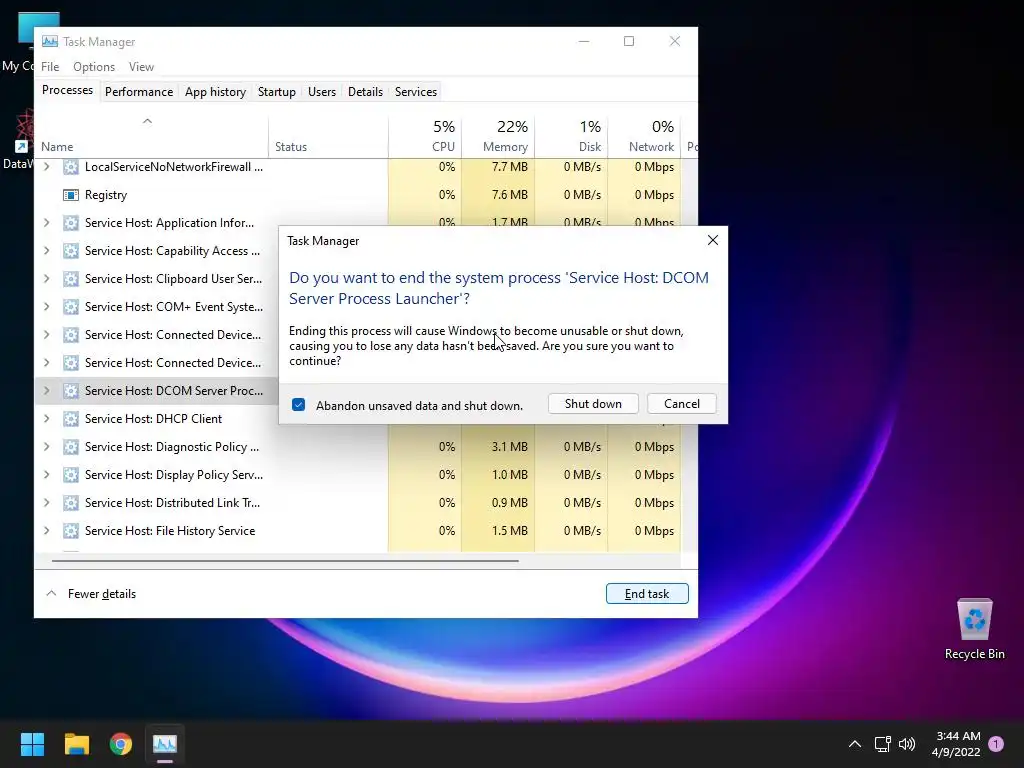The height and width of the screenshot is (768, 1024).
Task: Expand Service Host: File History Service row
Action: [x=46, y=531]
